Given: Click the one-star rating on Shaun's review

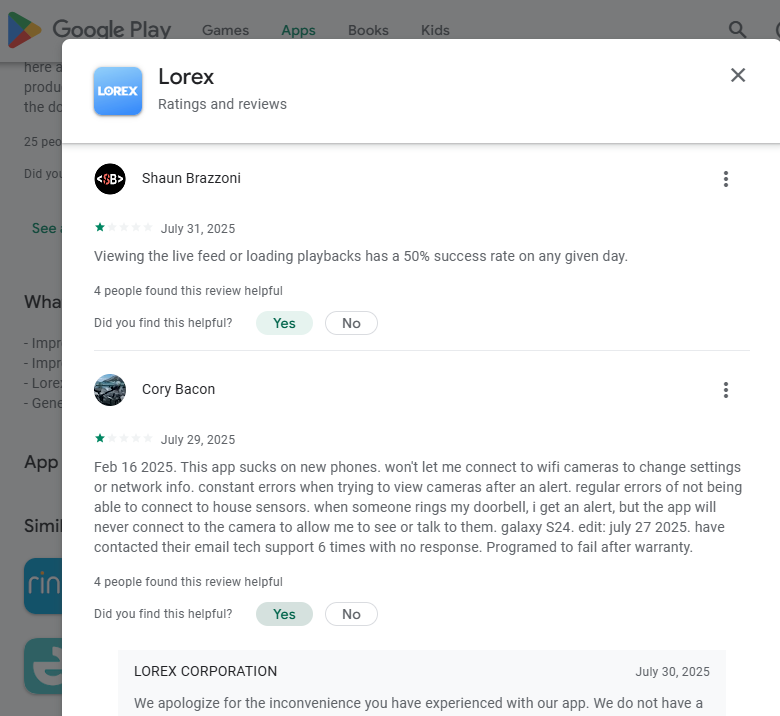Looking at the screenshot, I should [123, 227].
